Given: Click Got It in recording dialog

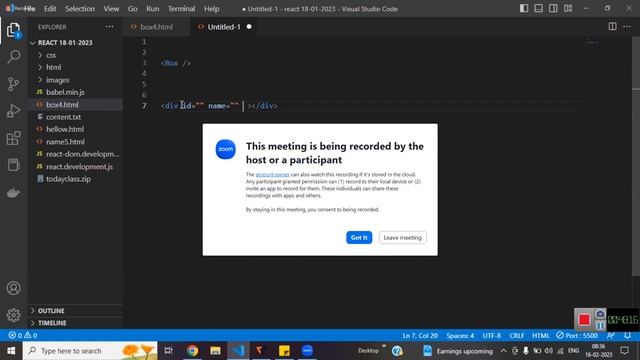Looking at the screenshot, I should coord(359,238).
